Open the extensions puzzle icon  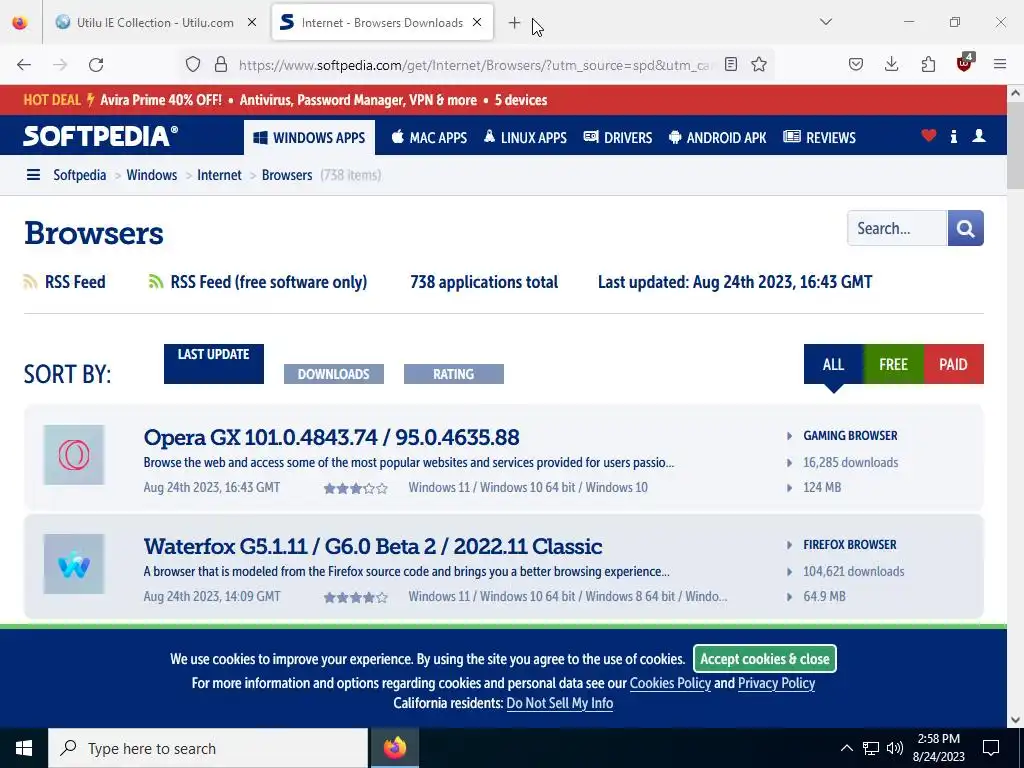(928, 64)
